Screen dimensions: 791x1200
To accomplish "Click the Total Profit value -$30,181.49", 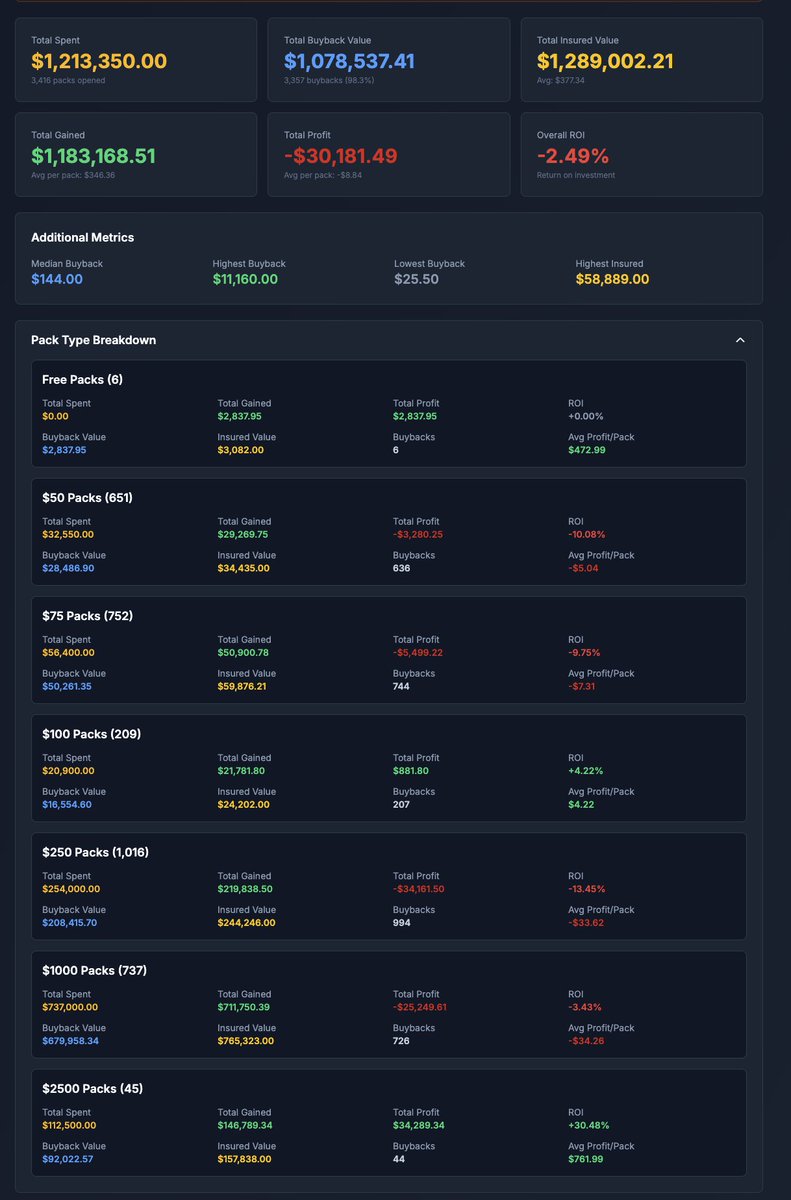I will point(341,156).
